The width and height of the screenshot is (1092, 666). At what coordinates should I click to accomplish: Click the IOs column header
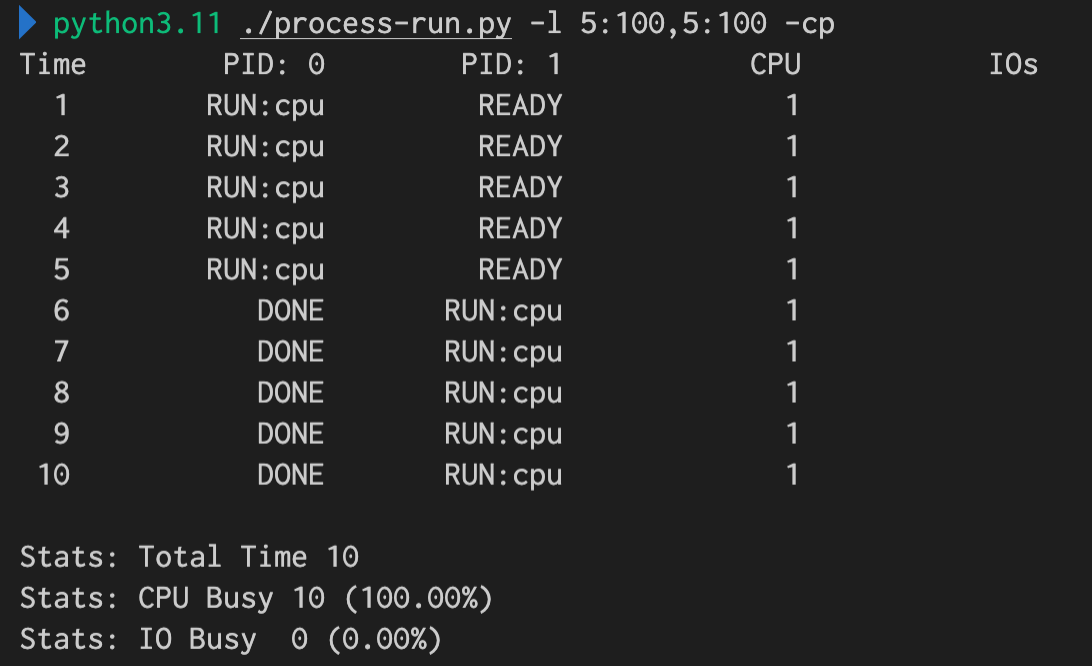[1013, 65]
